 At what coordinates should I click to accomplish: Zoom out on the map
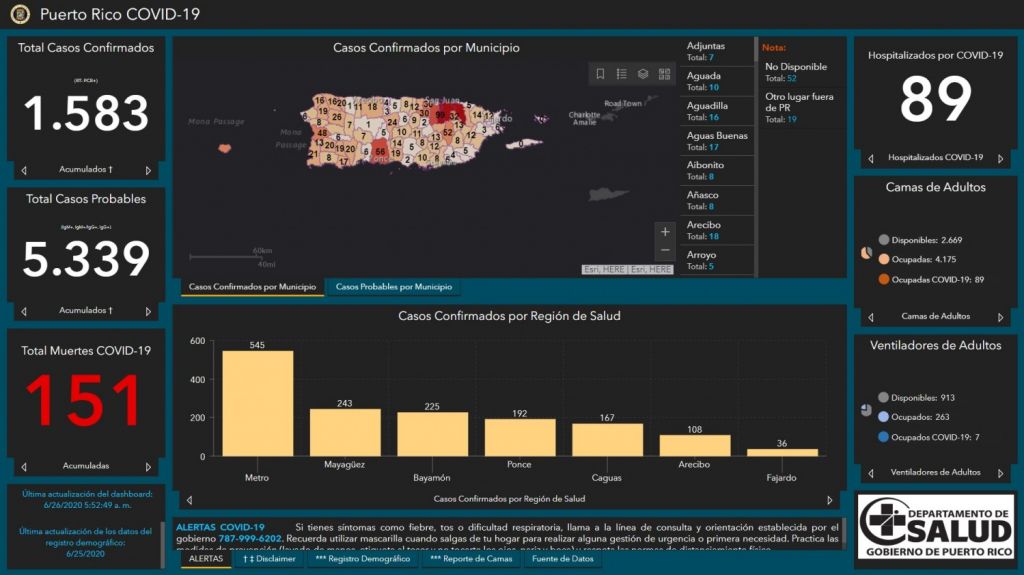(665, 250)
